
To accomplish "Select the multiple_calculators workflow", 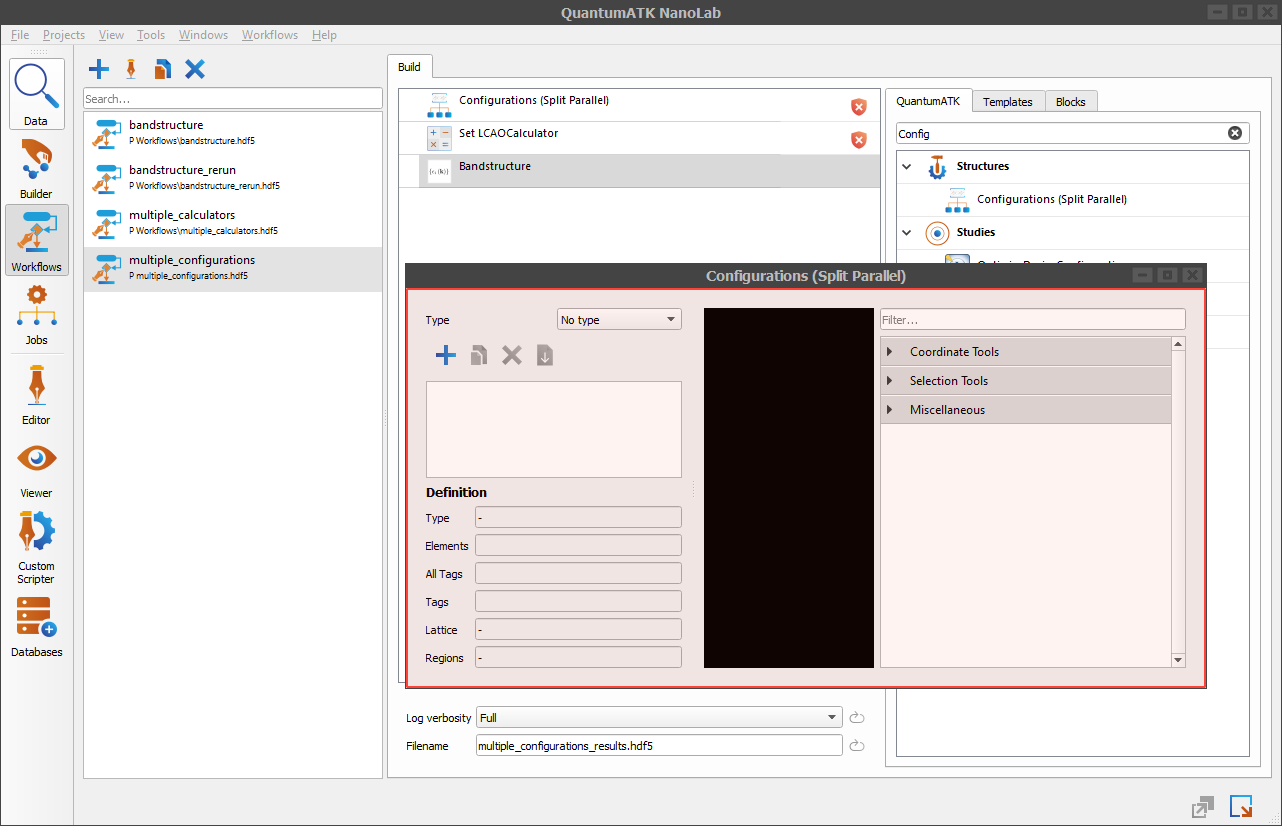I will 233,224.
